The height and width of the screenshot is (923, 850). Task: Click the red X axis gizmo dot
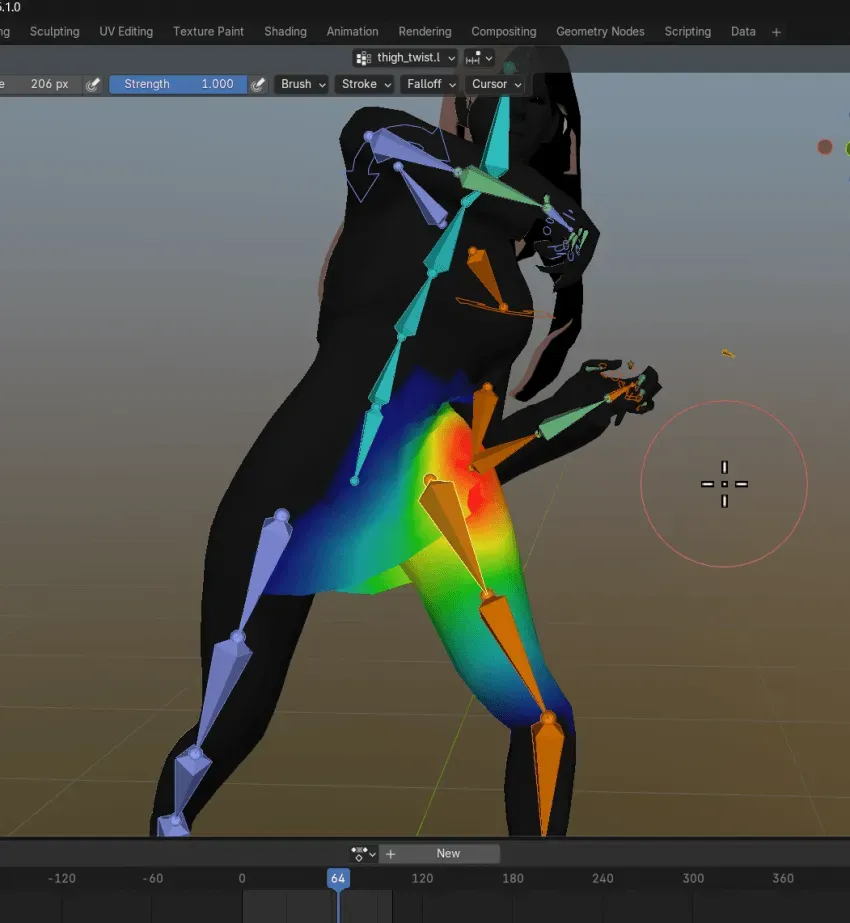click(x=825, y=147)
